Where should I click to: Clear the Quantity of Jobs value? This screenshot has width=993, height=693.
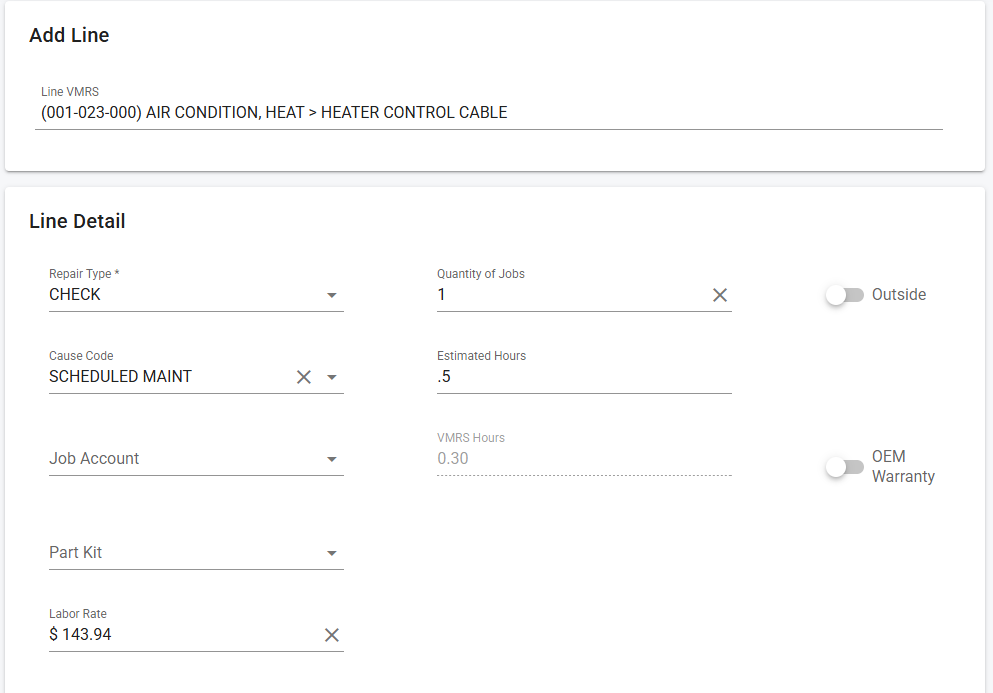click(719, 295)
